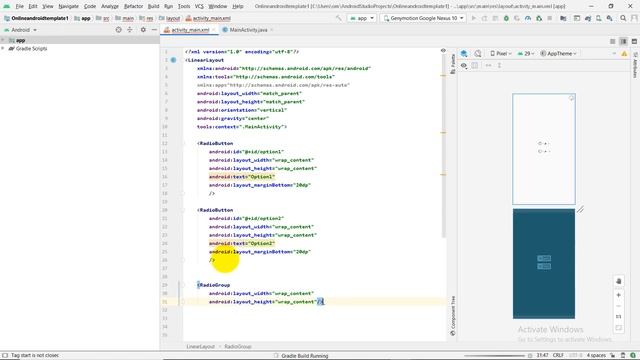Image resolution: width=640 pixels, height=360 pixels.
Task: Hide the Project panel with the minus icon
Action: click(x=154, y=30)
